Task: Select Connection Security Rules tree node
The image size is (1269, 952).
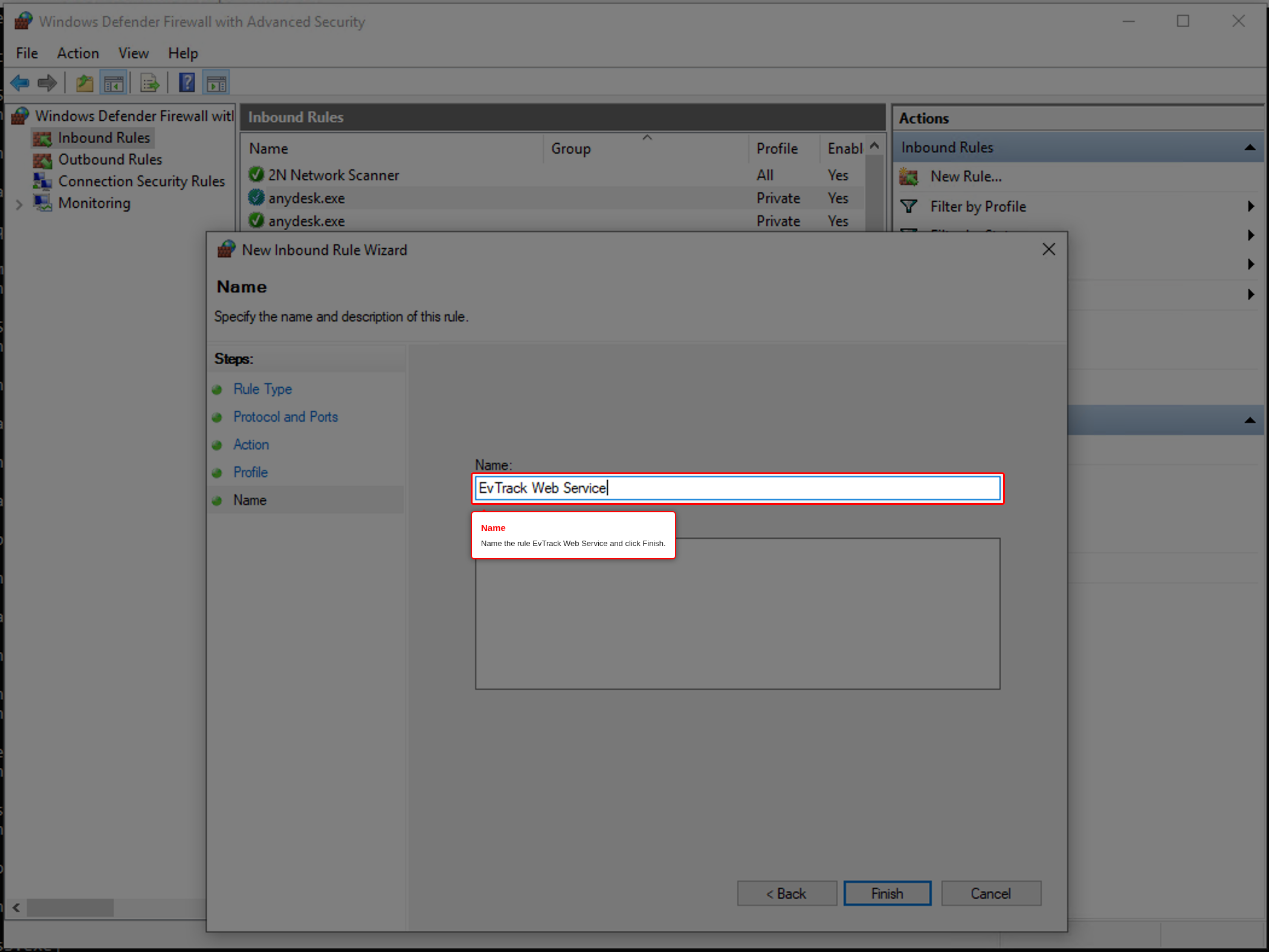Action: tap(141, 181)
